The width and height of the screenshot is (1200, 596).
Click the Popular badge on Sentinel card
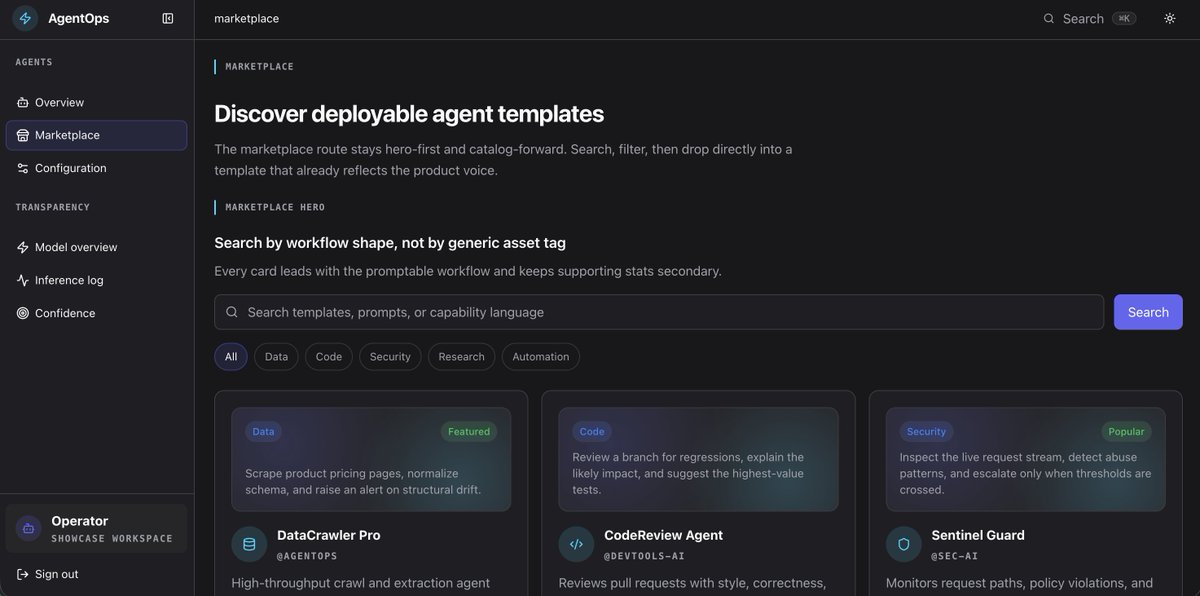(1126, 432)
